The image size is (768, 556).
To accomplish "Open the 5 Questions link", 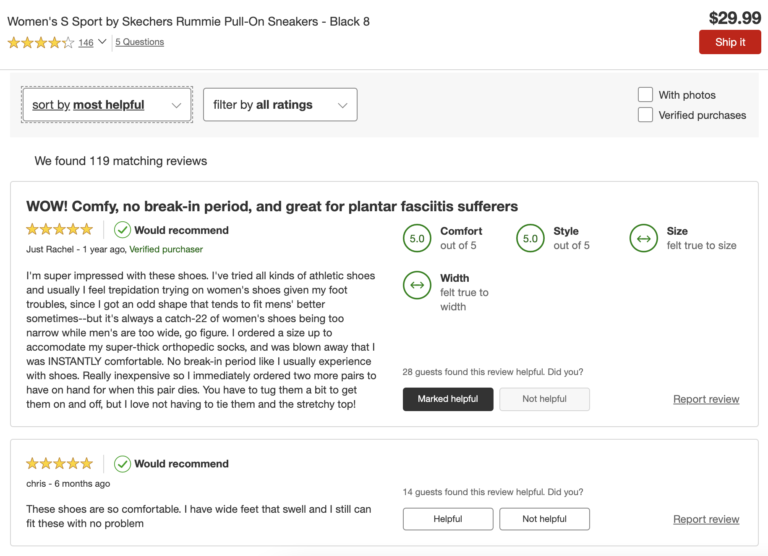I will click(139, 42).
